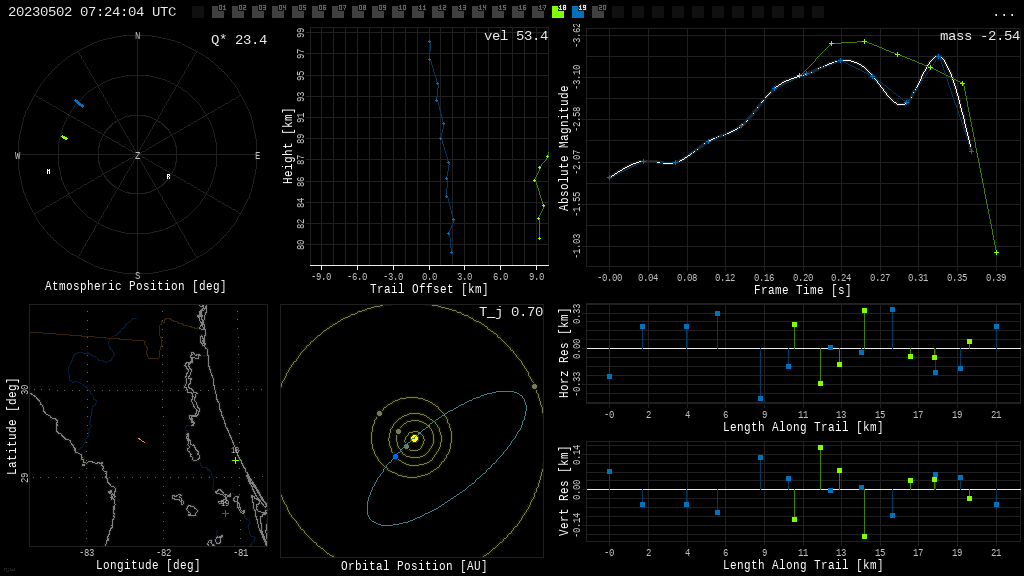Select station square 11 in the top bar
The height and width of the screenshot is (576, 1024).
coord(418,12)
